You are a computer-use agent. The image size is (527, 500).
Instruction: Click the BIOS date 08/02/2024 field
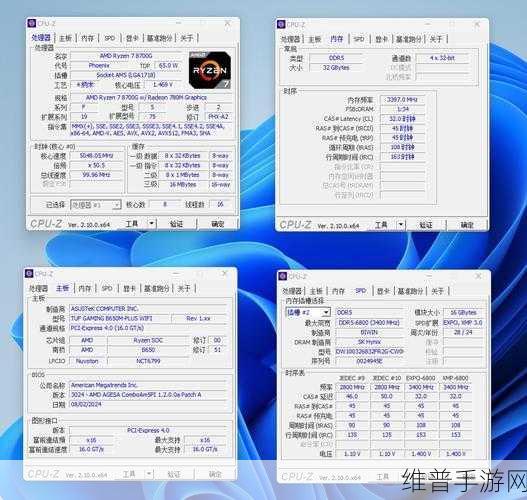pyautogui.click(x=148, y=404)
